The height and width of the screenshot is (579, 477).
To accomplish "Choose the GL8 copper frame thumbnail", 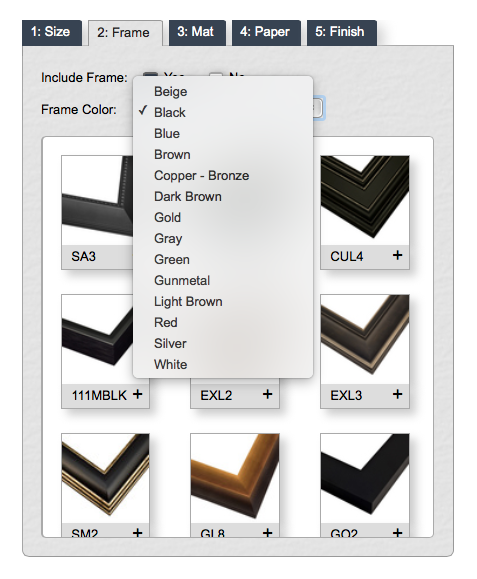I will [235, 478].
